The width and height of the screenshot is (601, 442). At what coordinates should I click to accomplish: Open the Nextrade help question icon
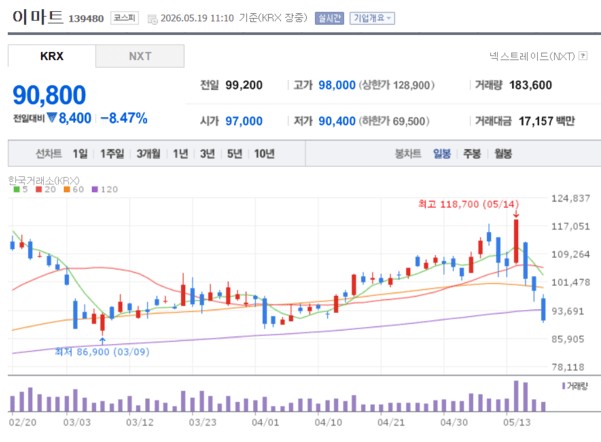(x=583, y=56)
